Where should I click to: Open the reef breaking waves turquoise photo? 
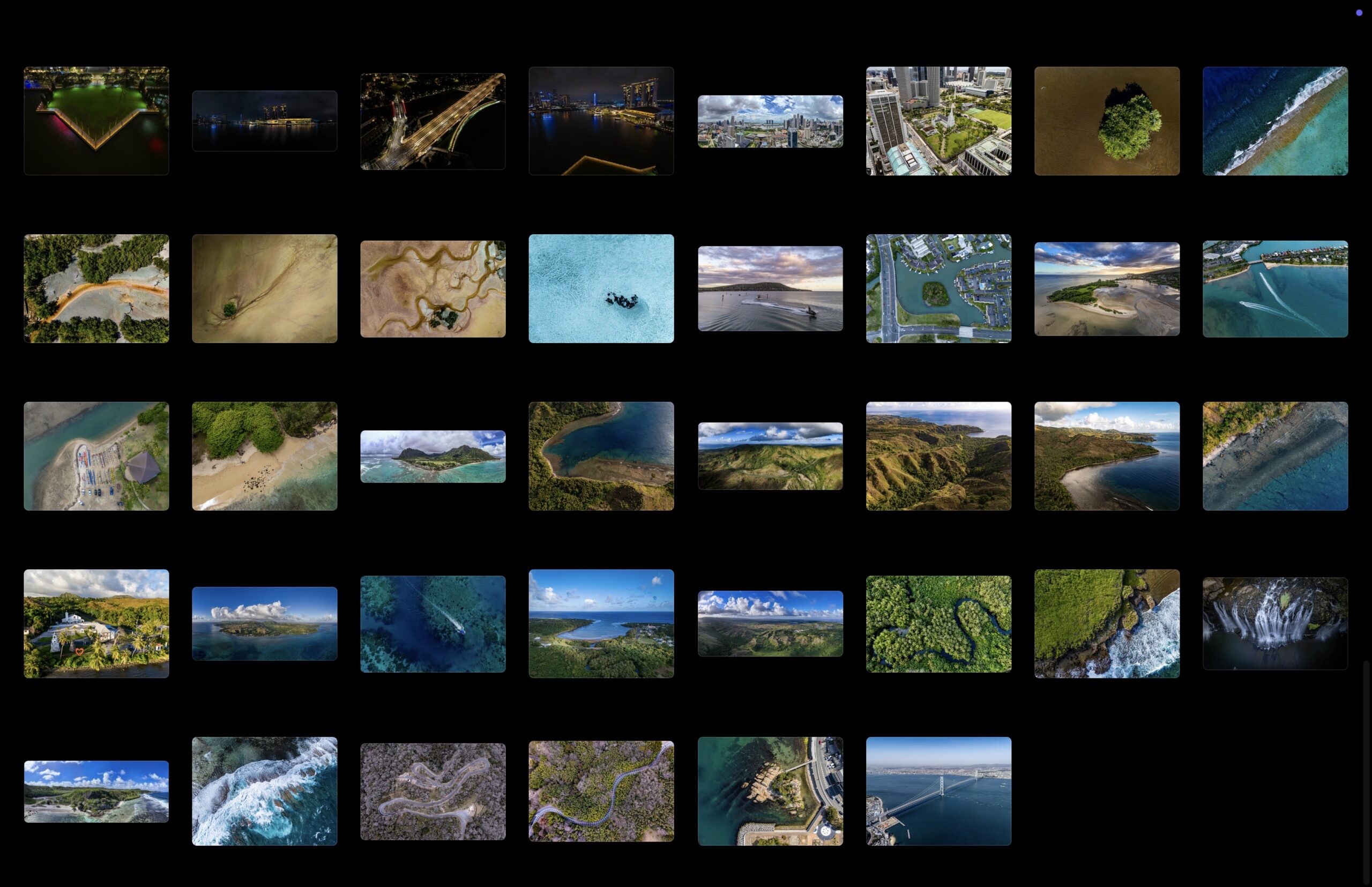[x=1274, y=121]
